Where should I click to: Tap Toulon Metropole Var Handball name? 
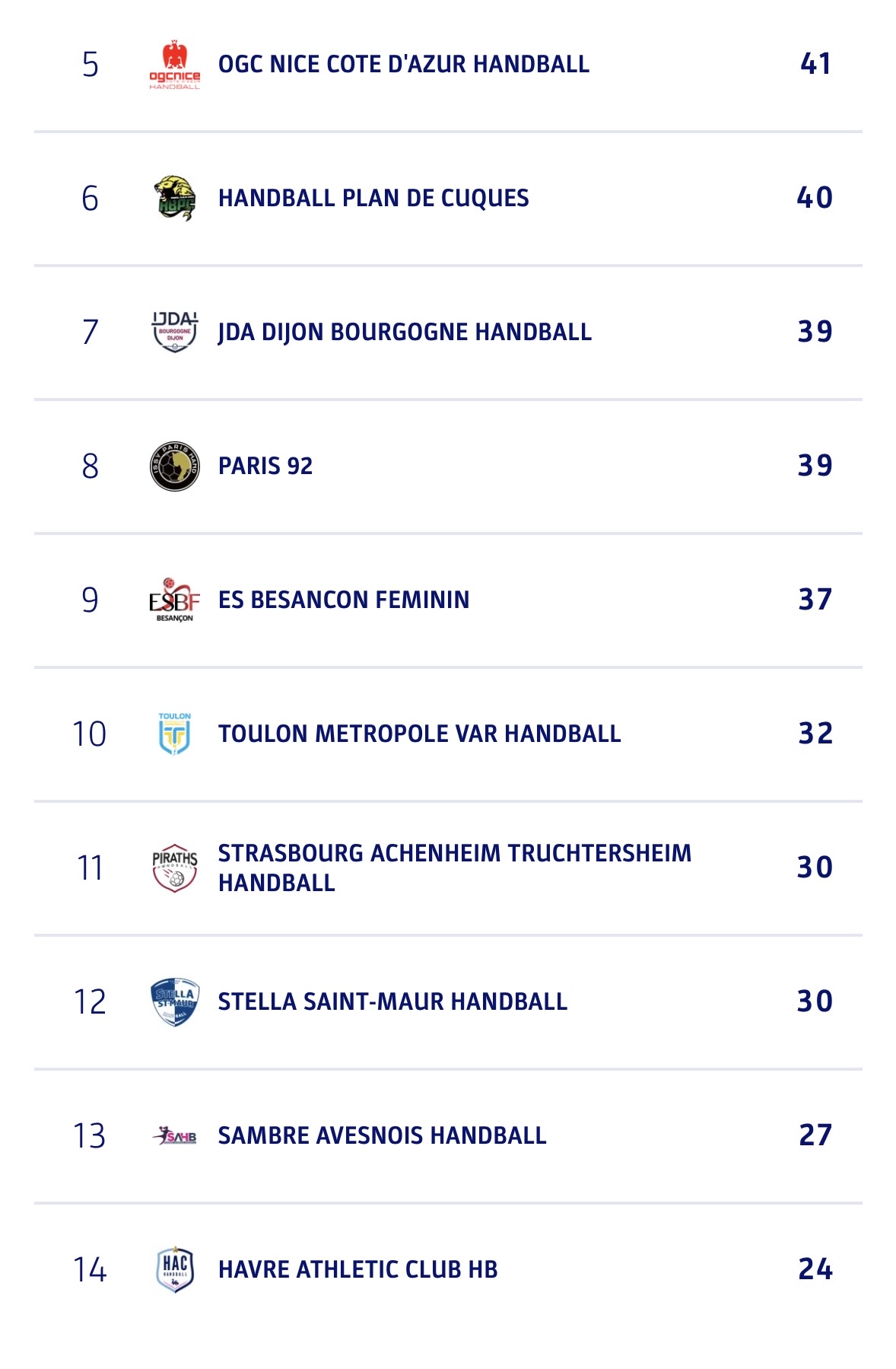[x=419, y=734]
